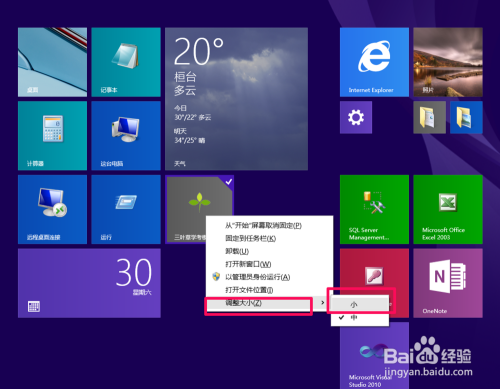This screenshot has height=389, width=500.
Task: Open the Run tile
Action: pyautogui.click(x=126, y=209)
